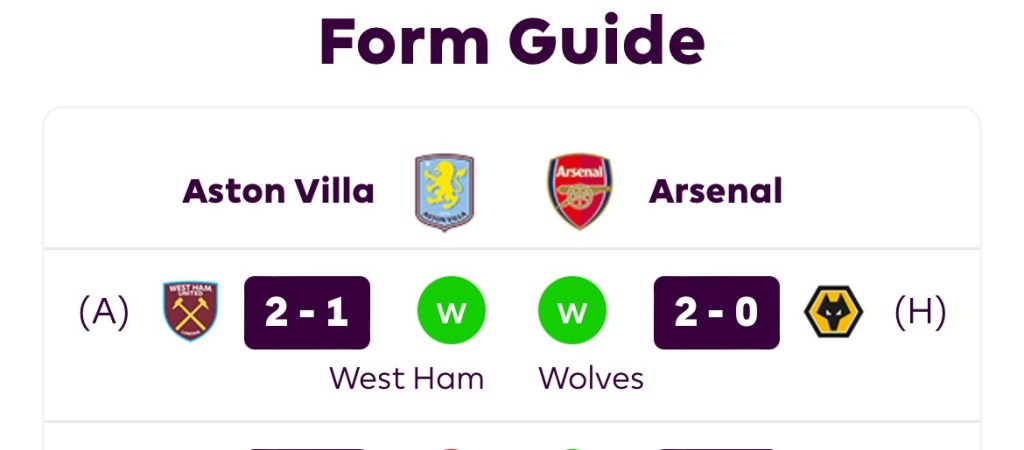Click the Arsenal team name
This screenshot has width=1024, height=450.
coord(715,191)
